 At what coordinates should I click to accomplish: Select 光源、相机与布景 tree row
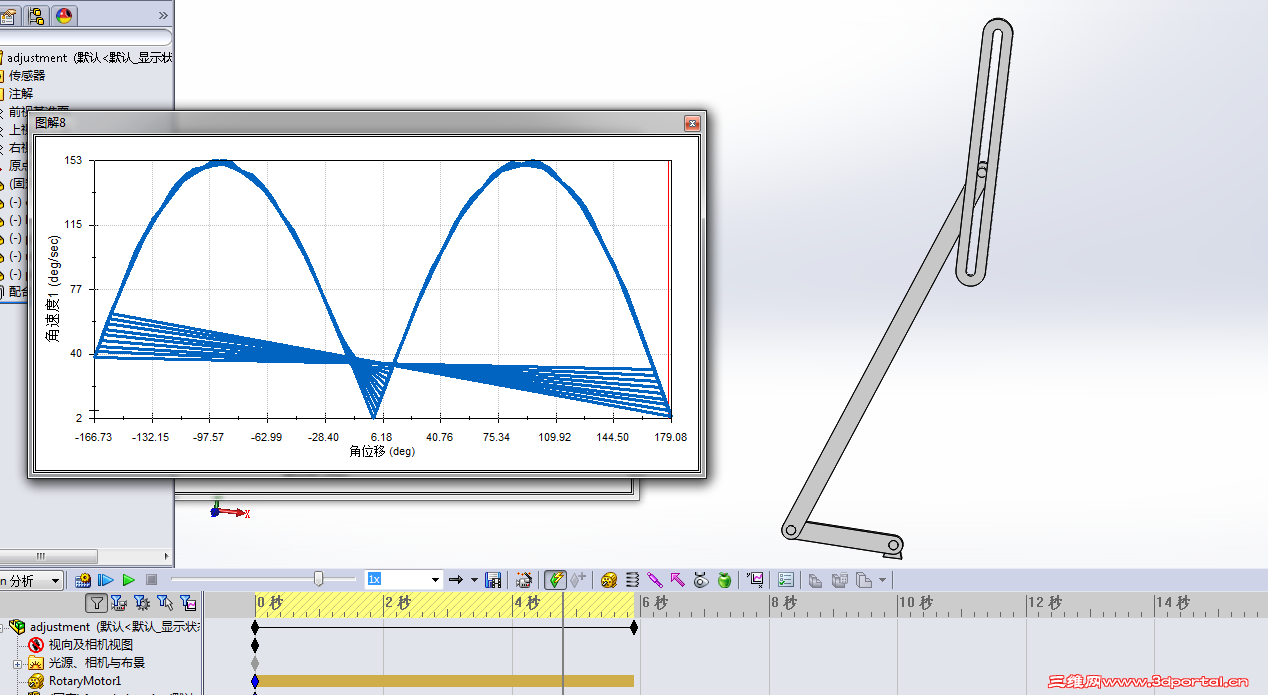point(96,663)
